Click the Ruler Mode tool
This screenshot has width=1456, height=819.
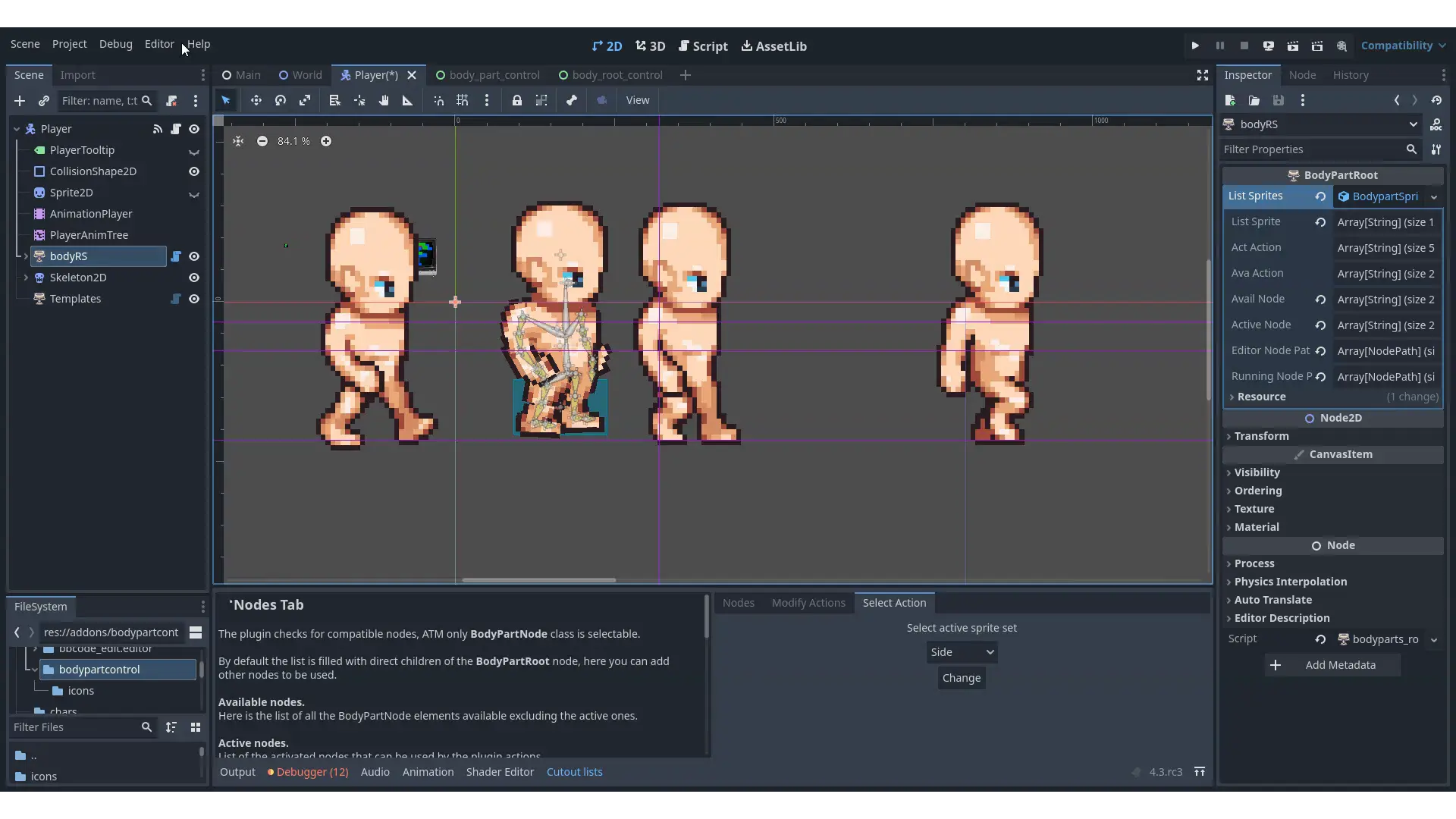[x=408, y=100]
